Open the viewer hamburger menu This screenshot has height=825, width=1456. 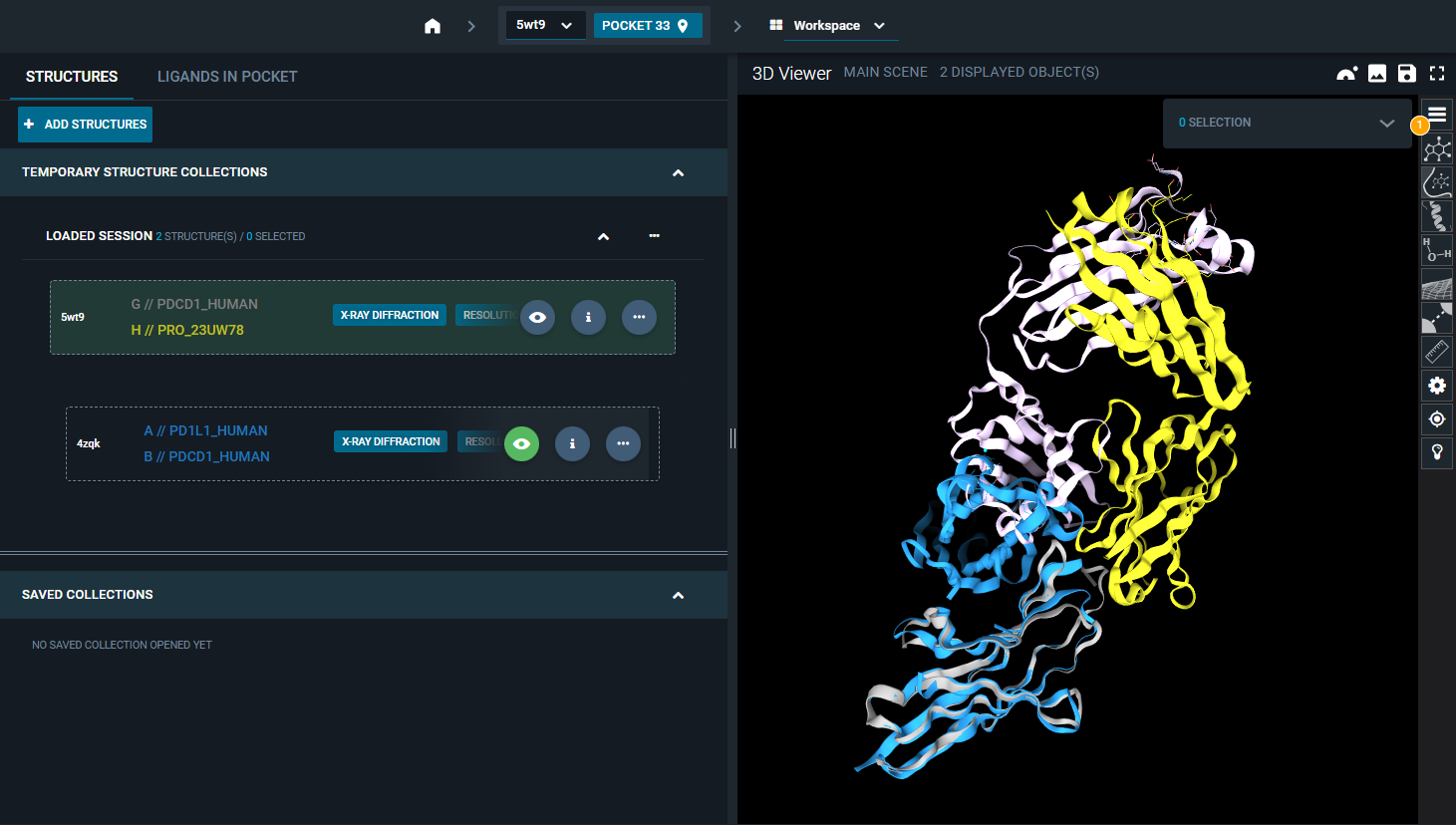point(1437,115)
